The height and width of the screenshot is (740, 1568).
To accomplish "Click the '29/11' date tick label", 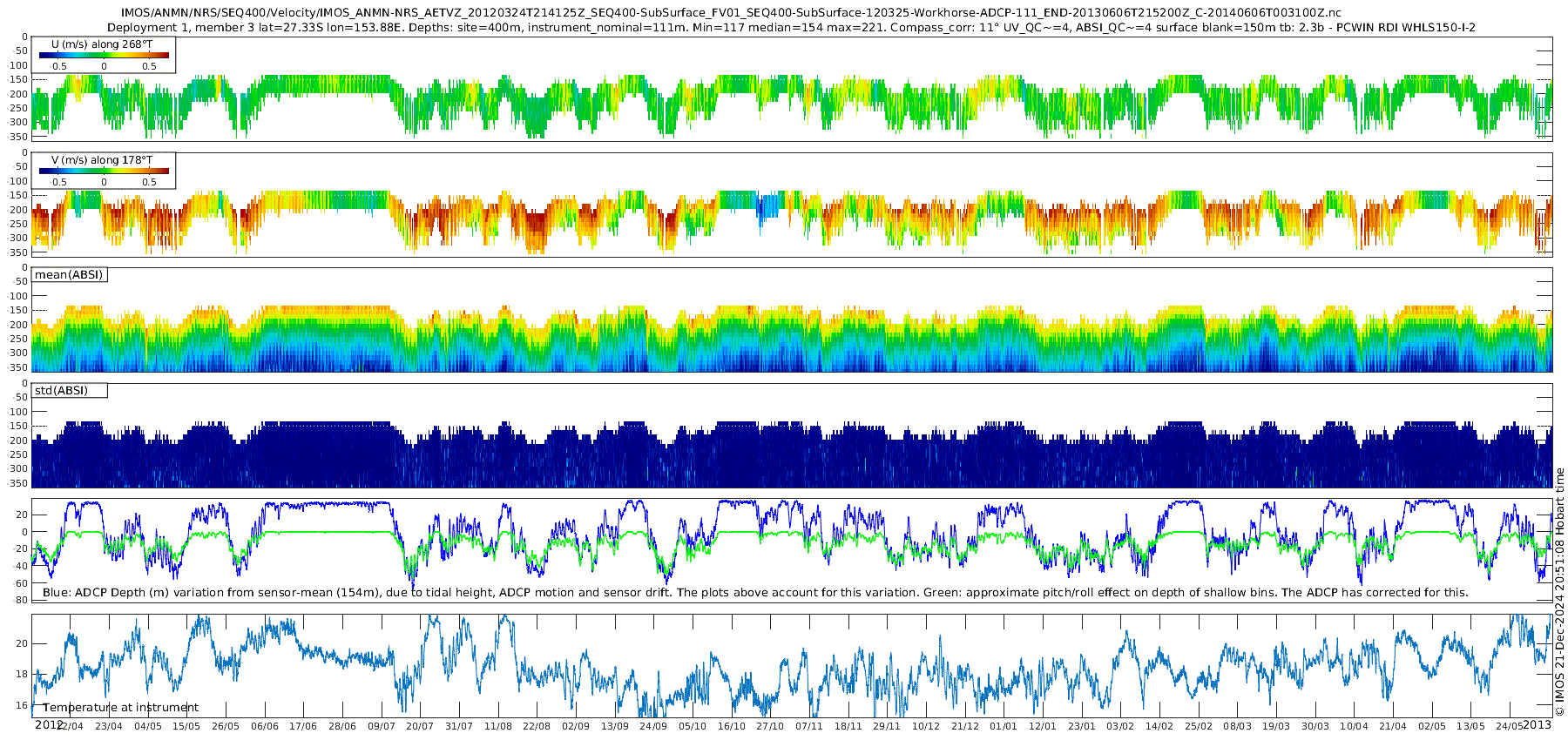I will 887,726.
